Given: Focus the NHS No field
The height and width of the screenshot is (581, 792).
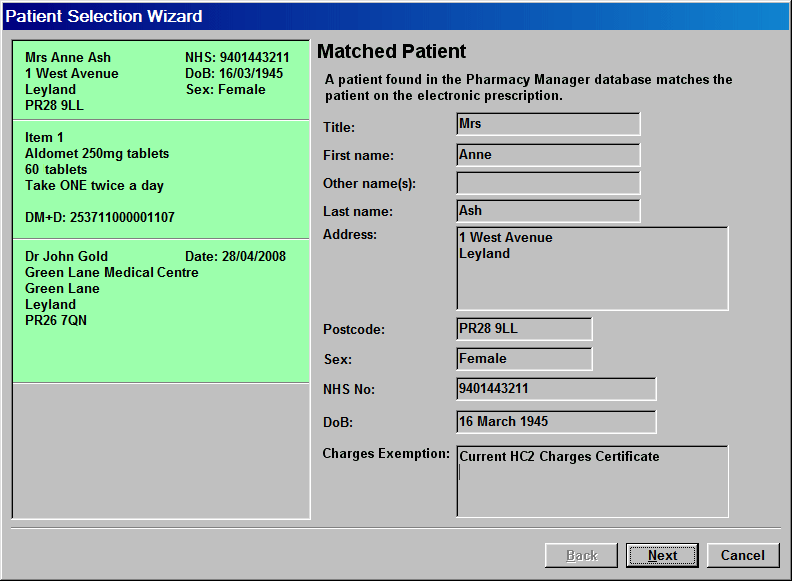Looking at the screenshot, I should coord(556,389).
